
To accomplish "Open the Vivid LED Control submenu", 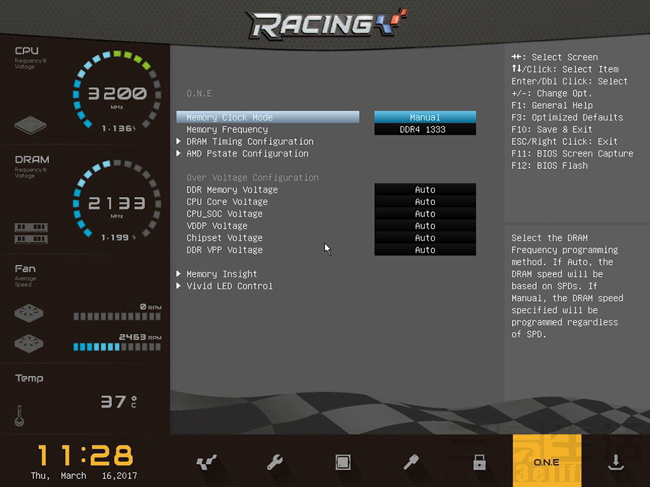I will (x=228, y=286).
